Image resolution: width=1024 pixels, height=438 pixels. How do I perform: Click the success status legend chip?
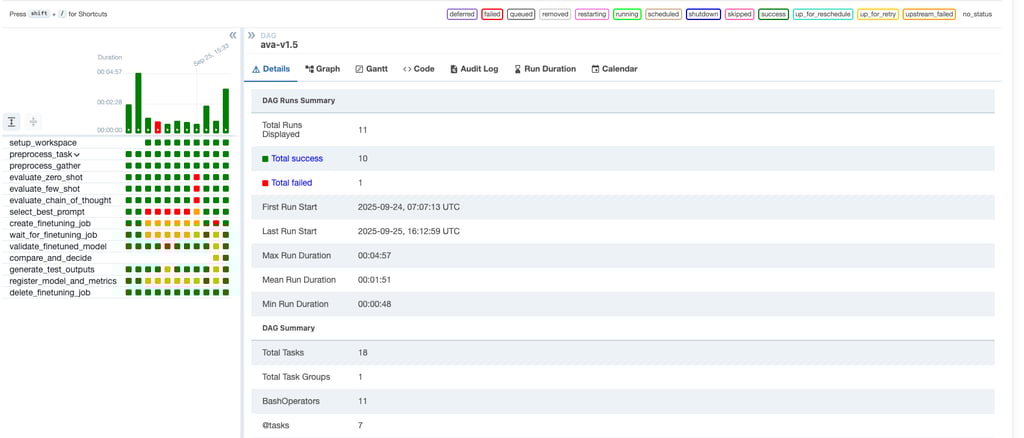click(773, 14)
